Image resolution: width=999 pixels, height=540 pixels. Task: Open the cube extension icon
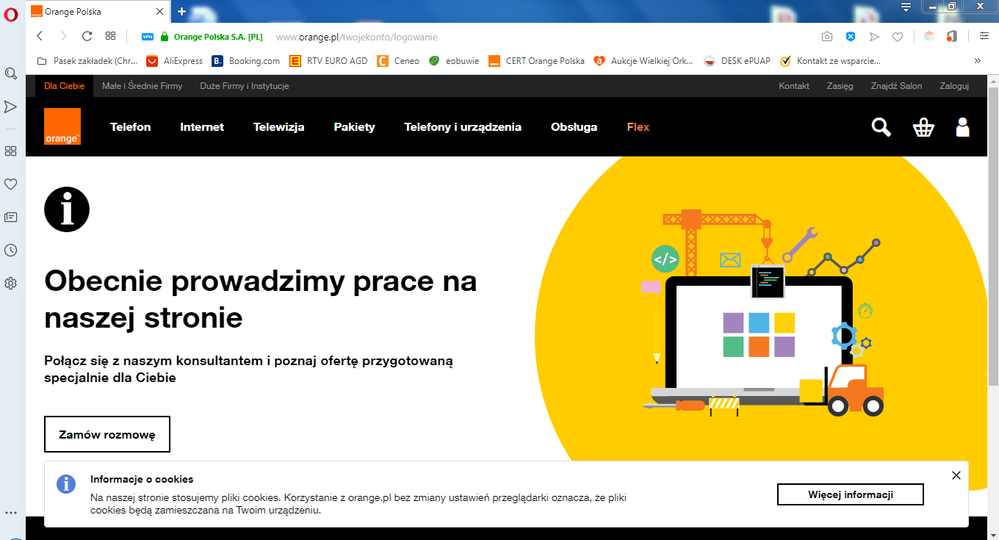[x=929, y=36]
